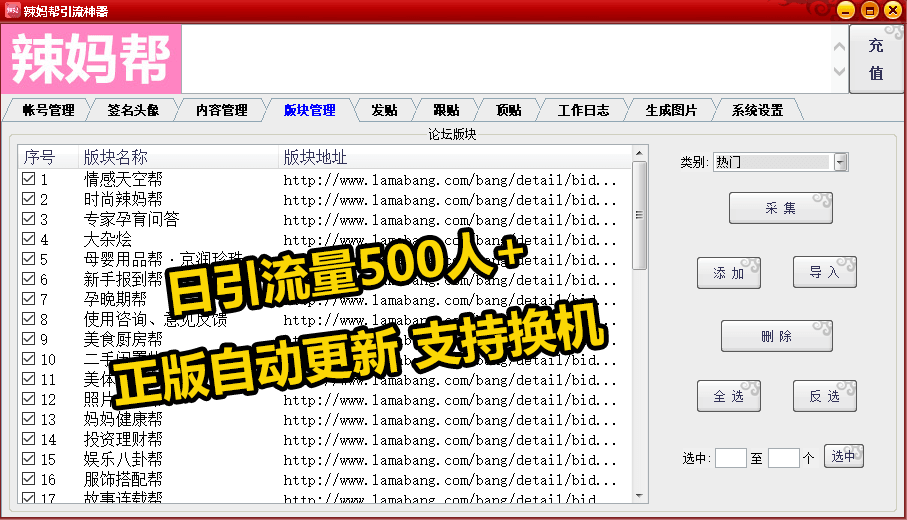The image size is (907, 520).
Task: Sort by the 版块名称 column header
Action: point(178,157)
